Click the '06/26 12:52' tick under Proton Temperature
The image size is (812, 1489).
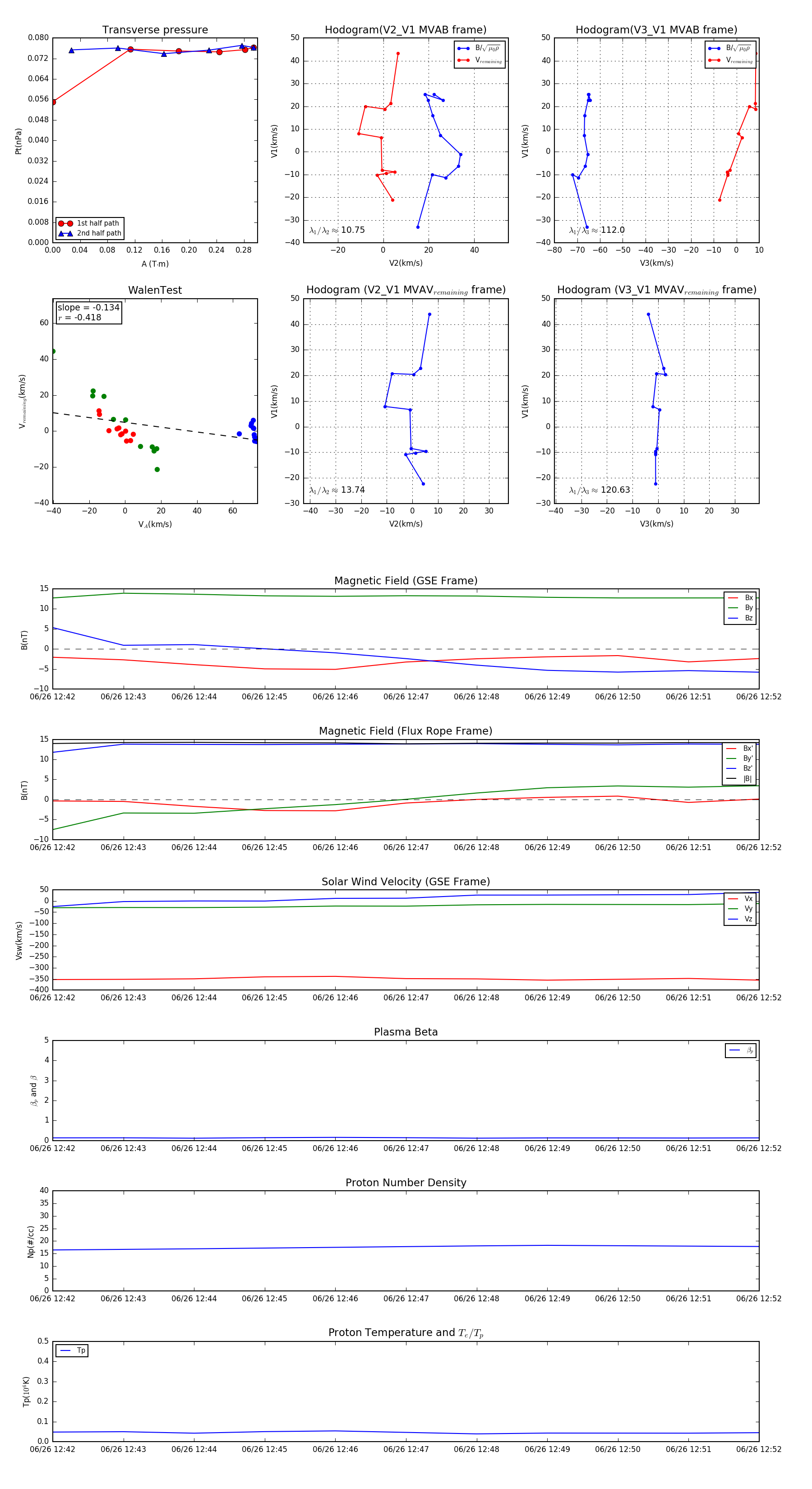758,1449
